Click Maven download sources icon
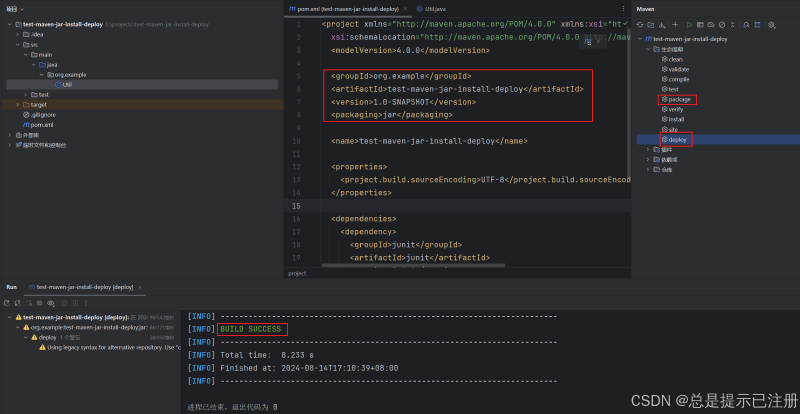This screenshot has width=800, height=414. click(x=662, y=25)
